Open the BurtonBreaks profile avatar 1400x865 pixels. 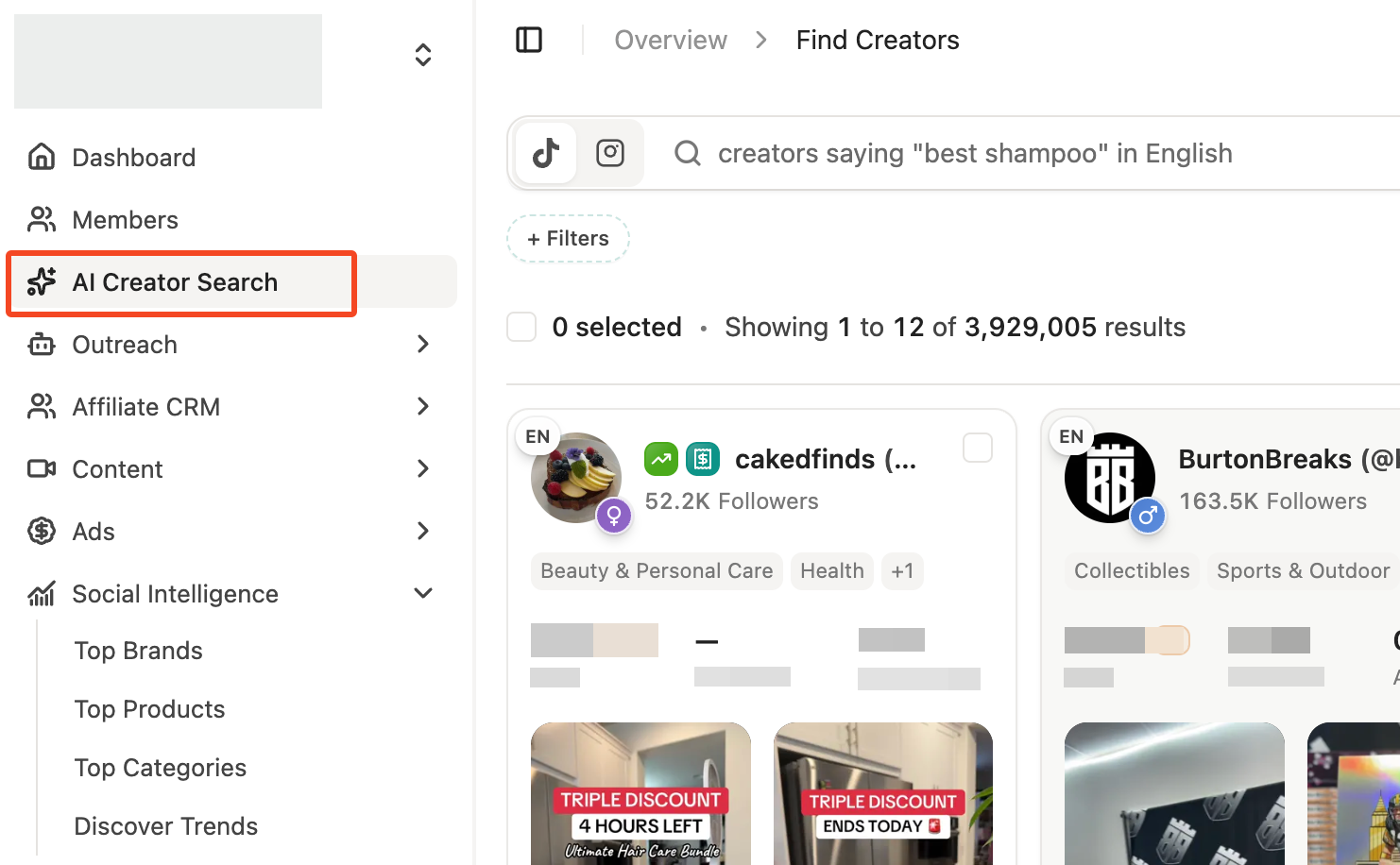click(x=1110, y=478)
